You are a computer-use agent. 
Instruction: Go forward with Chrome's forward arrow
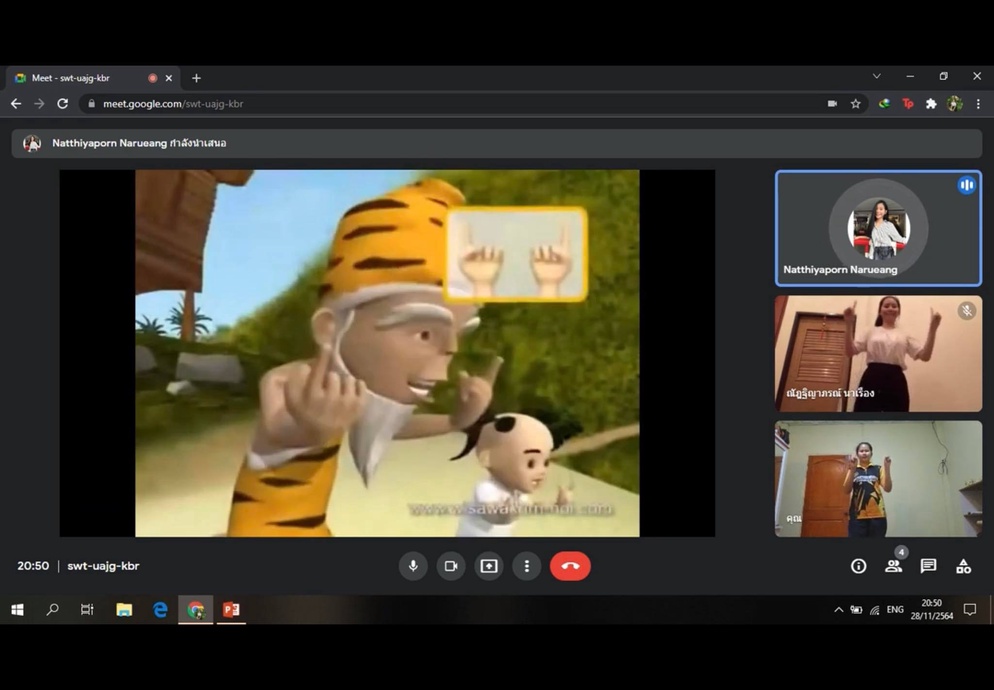tap(39, 103)
